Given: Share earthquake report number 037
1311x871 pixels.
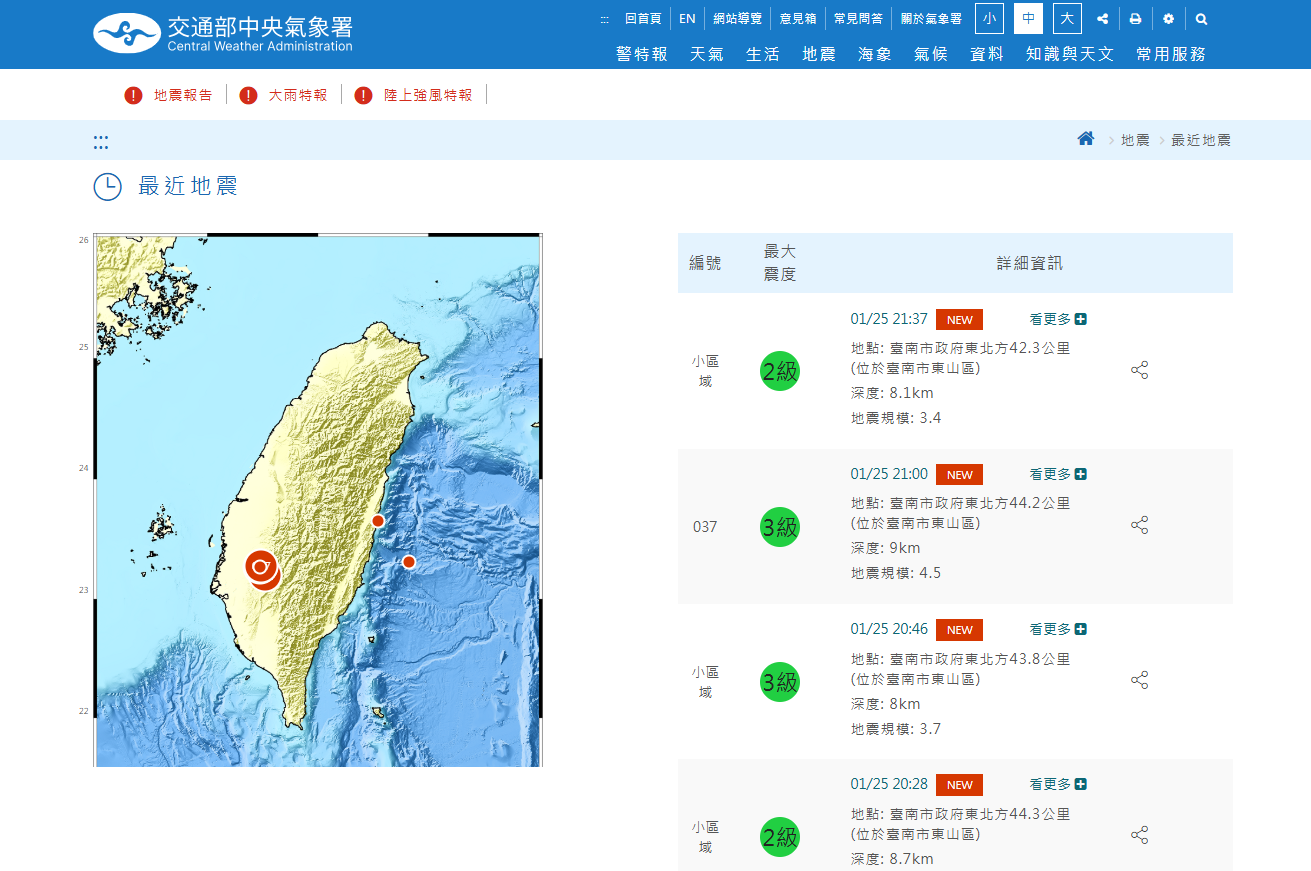Looking at the screenshot, I should coord(1139,525).
